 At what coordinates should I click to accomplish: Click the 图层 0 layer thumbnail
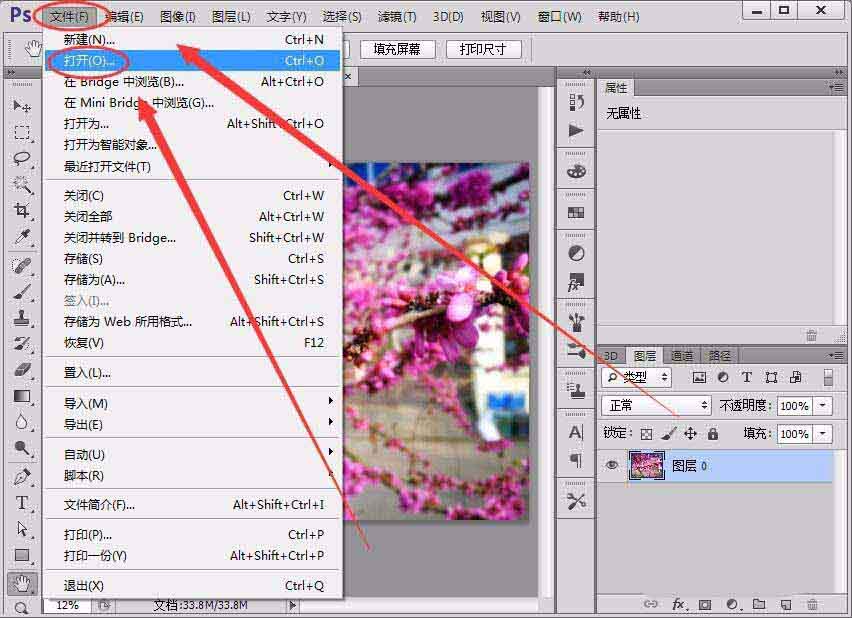[646, 466]
